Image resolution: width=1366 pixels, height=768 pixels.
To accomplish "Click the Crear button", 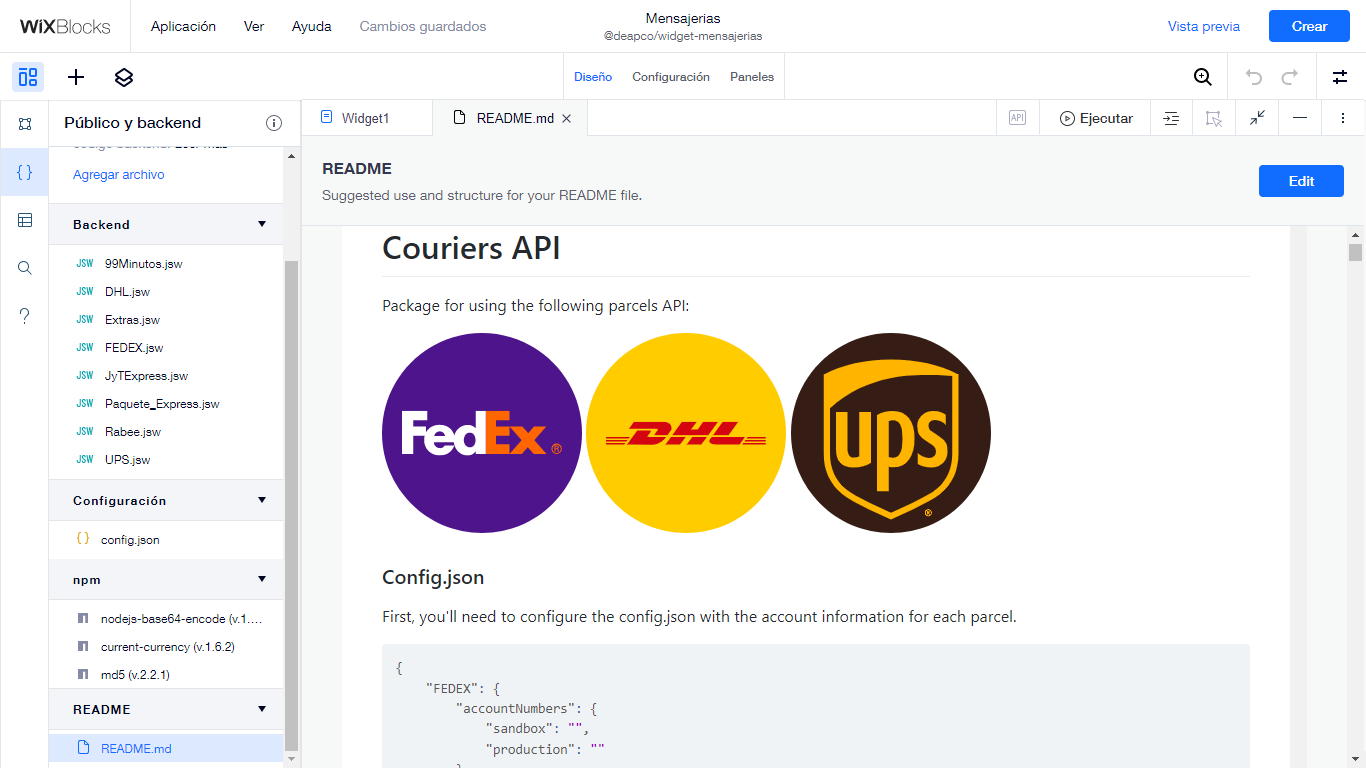I will pyautogui.click(x=1309, y=26).
